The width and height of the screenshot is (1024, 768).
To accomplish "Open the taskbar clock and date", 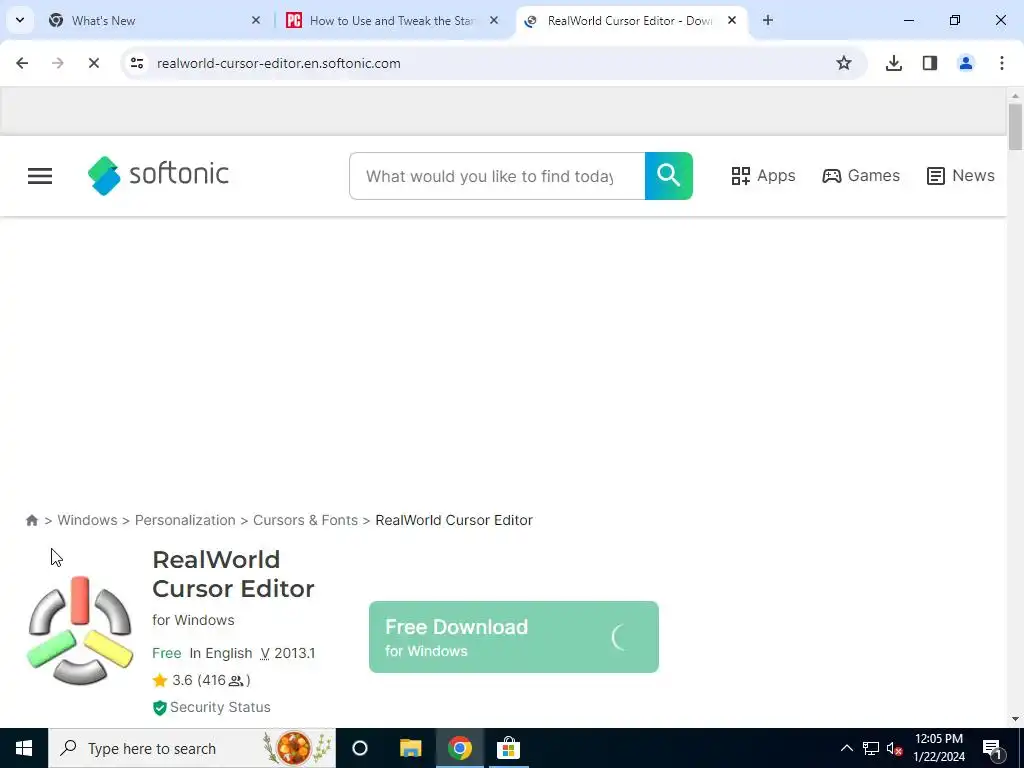I will (x=938, y=748).
